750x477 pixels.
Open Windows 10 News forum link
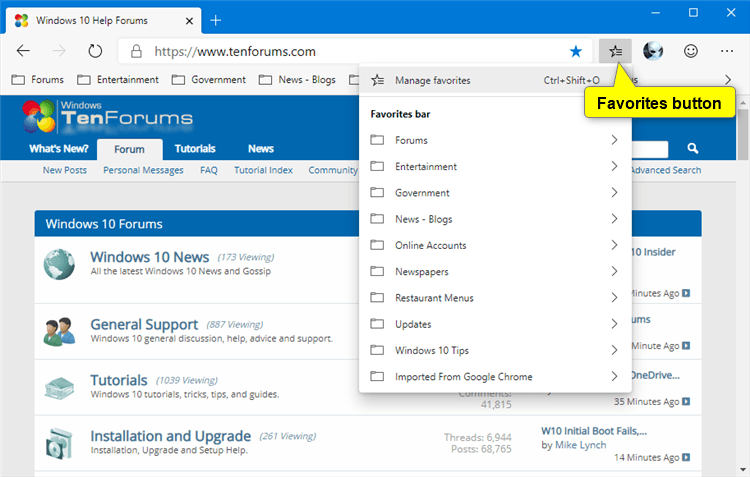(150, 257)
